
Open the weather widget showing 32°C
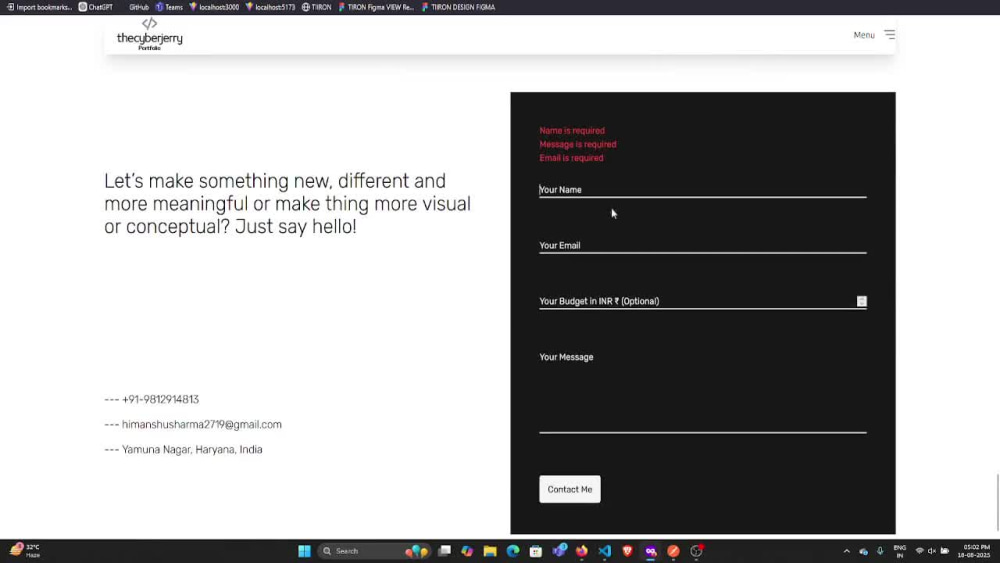26,551
